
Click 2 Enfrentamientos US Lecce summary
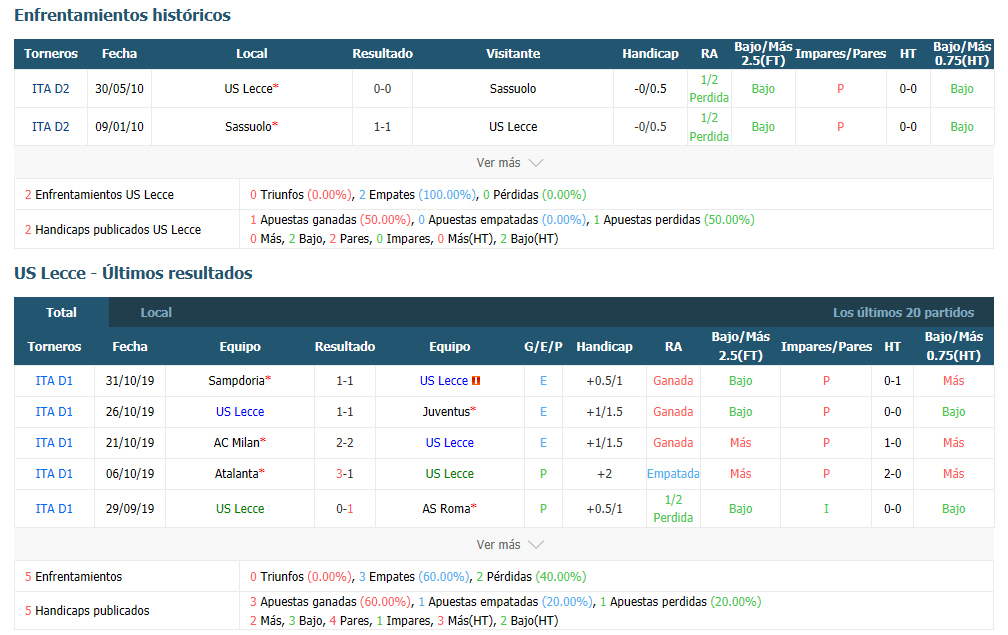coord(99,194)
